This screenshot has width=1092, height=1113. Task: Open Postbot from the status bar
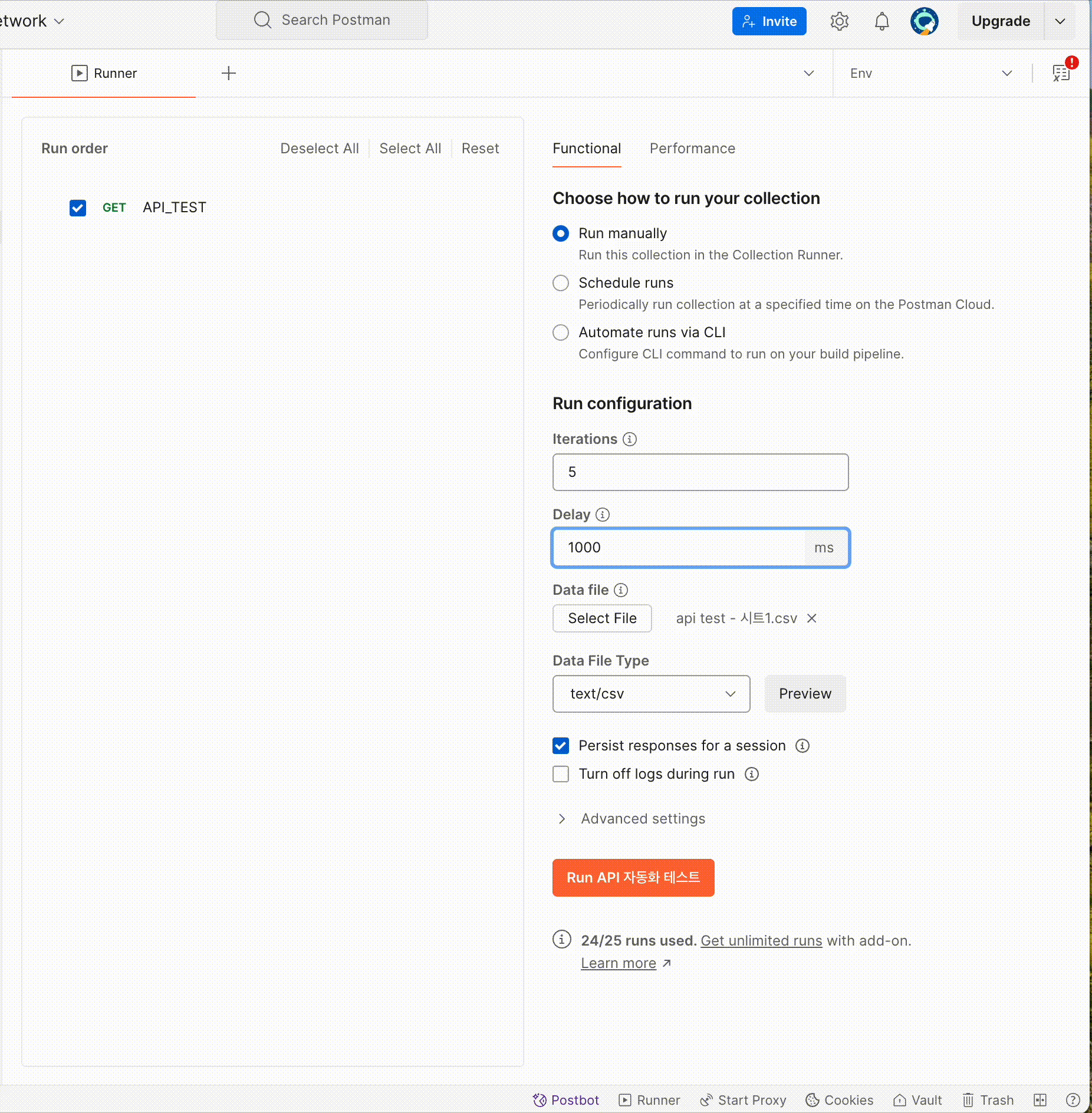565,1100
